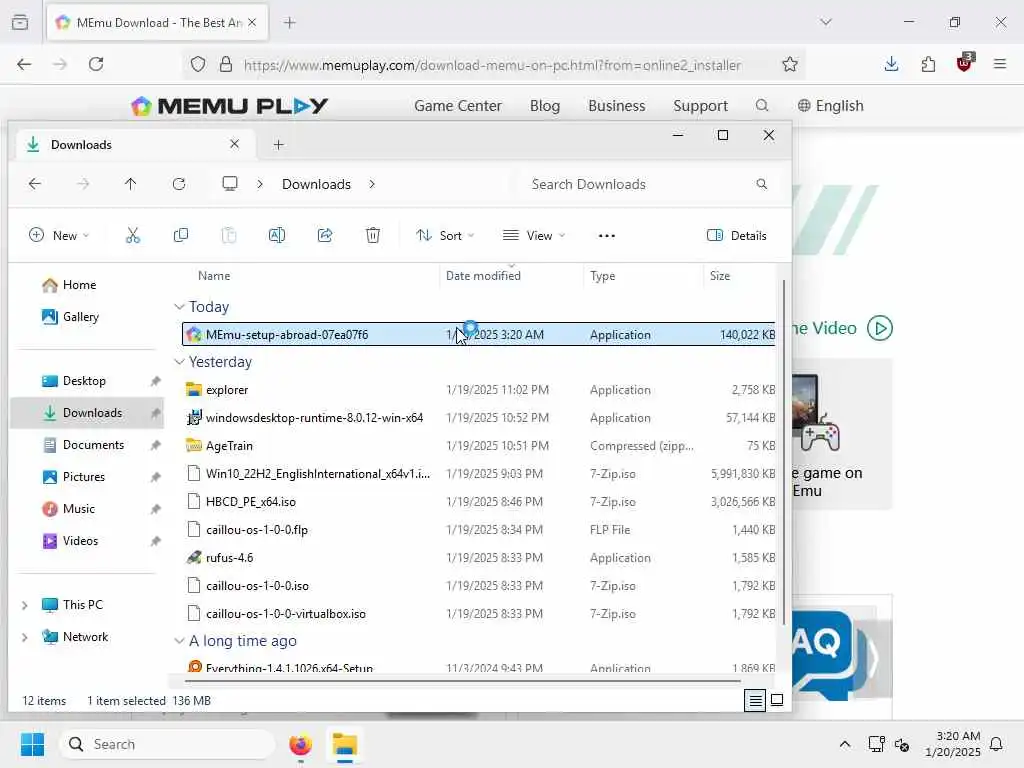Open Windows Start menu
Screen dimensions: 1024x768
click(x=32, y=744)
